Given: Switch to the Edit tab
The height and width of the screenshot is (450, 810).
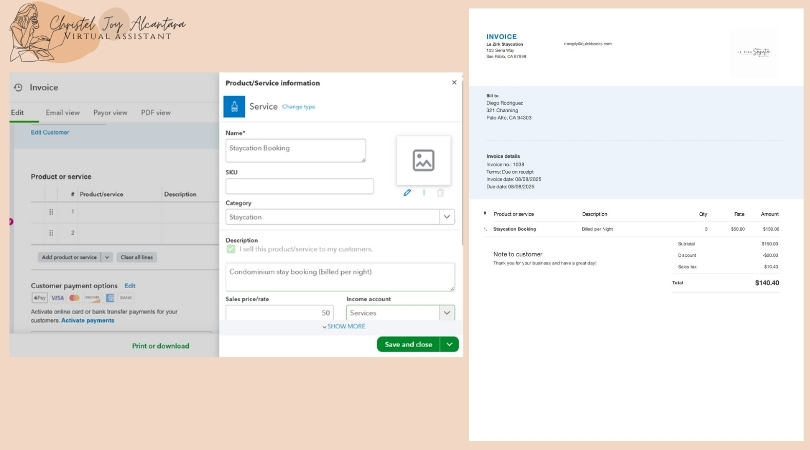Looking at the screenshot, I should click(18, 113).
